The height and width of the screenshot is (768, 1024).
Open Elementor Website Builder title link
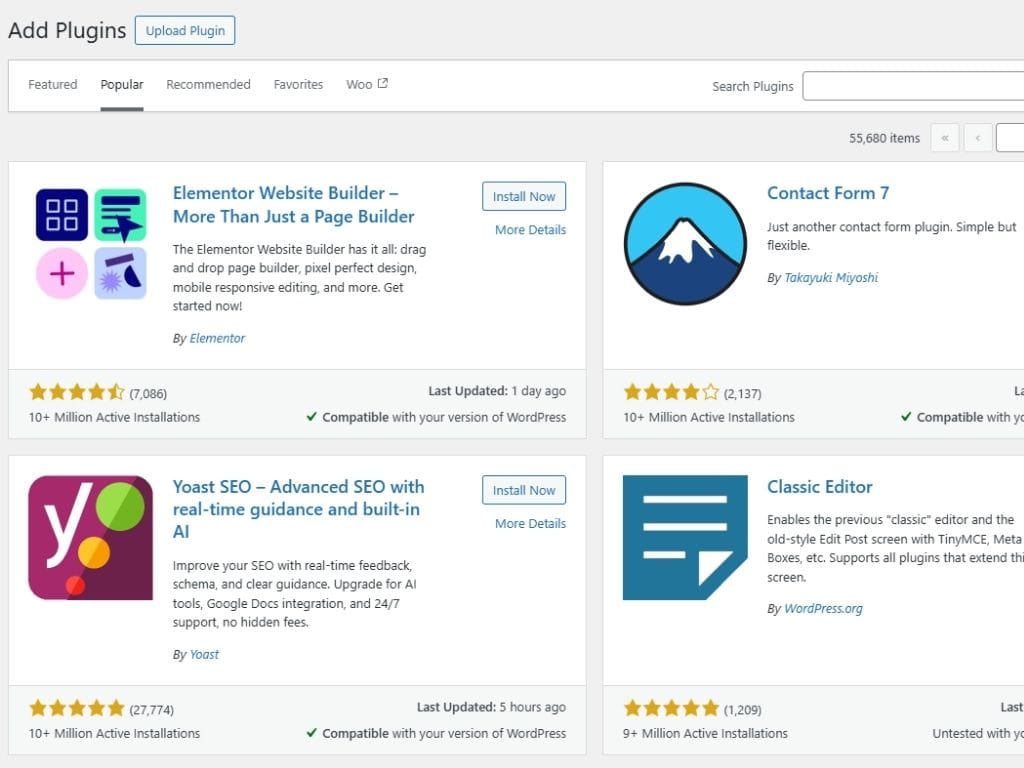tap(293, 204)
